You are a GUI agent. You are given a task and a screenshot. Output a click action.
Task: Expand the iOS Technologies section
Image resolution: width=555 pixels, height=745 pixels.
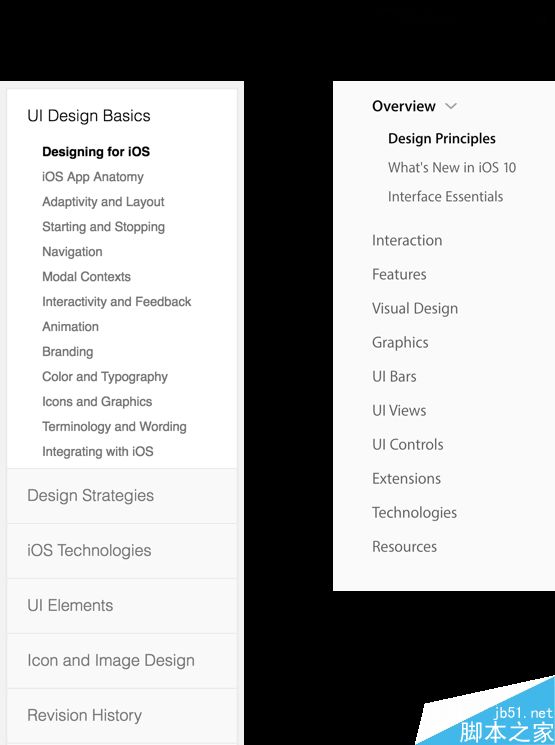coord(122,551)
